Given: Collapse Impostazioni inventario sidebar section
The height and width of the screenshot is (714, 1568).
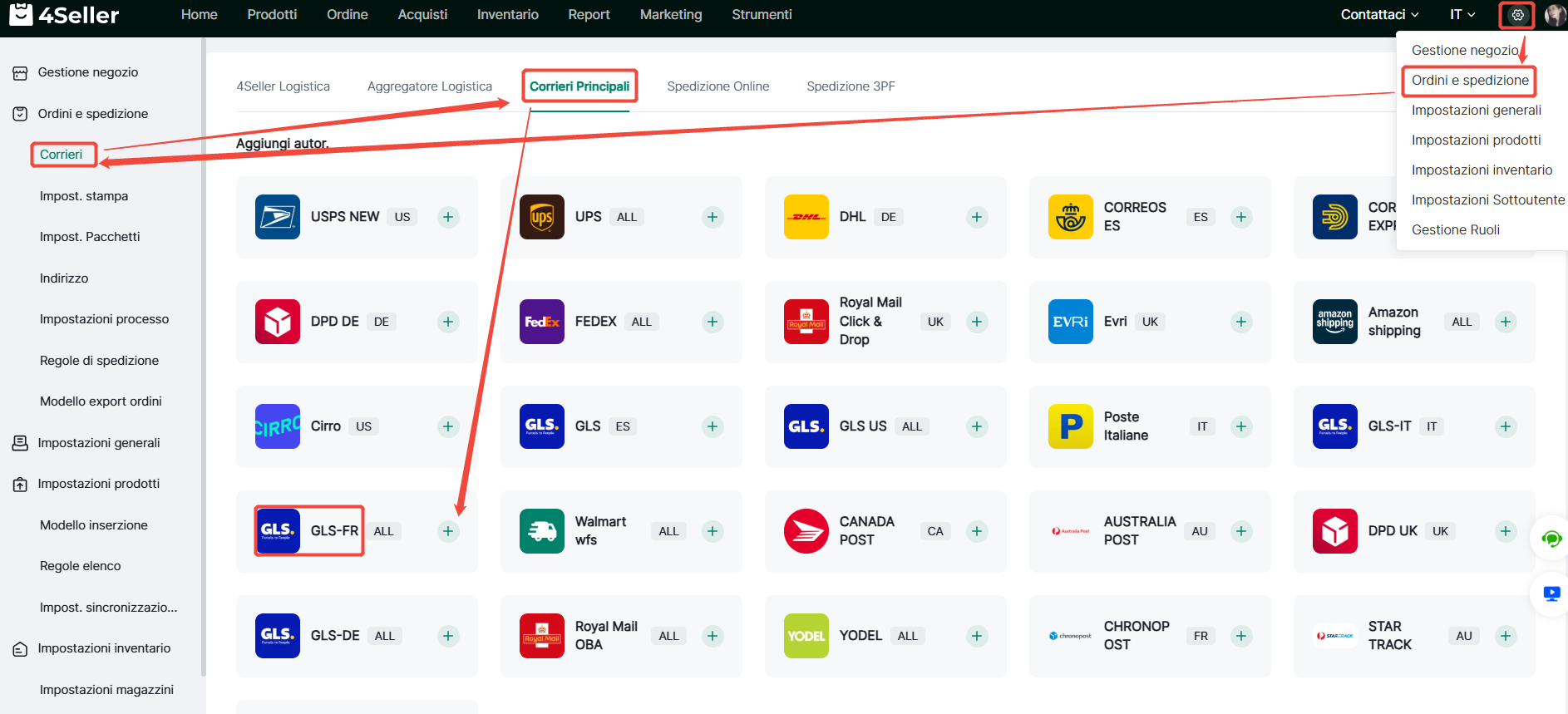Looking at the screenshot, I should pyautogui.click(x=104, y=648).
